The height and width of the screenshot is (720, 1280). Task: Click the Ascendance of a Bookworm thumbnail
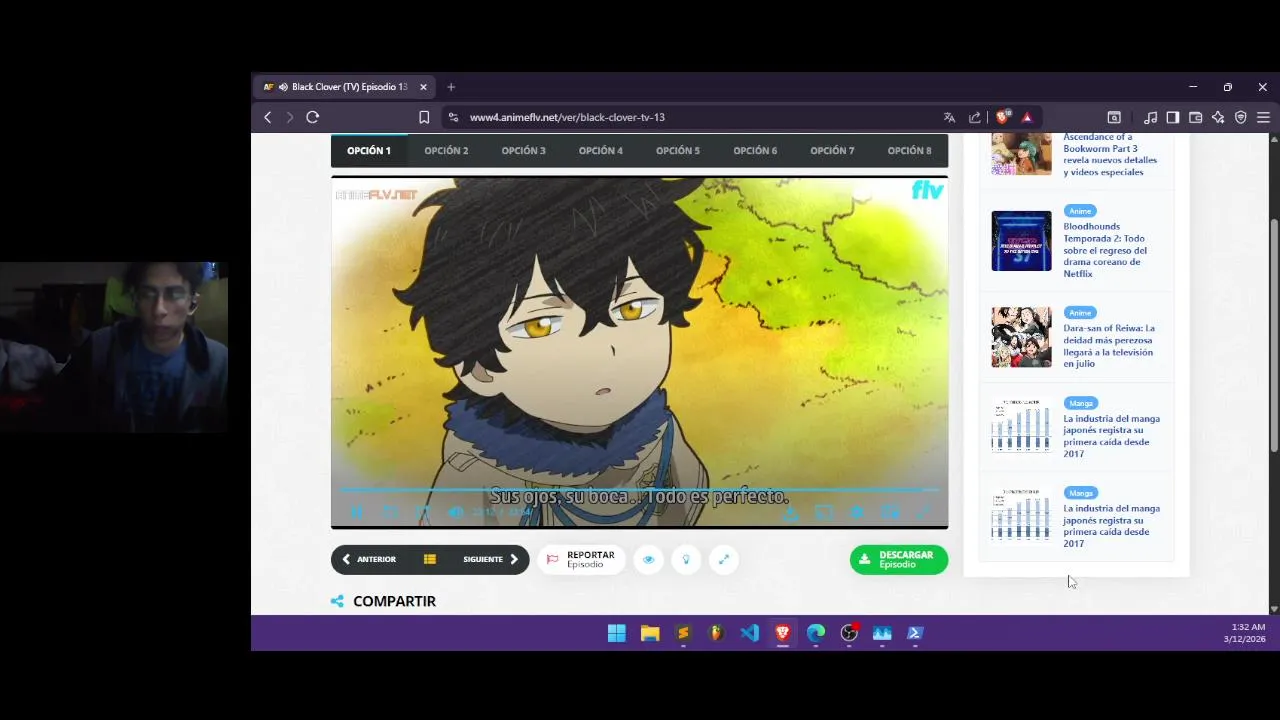pos(1021,154)
